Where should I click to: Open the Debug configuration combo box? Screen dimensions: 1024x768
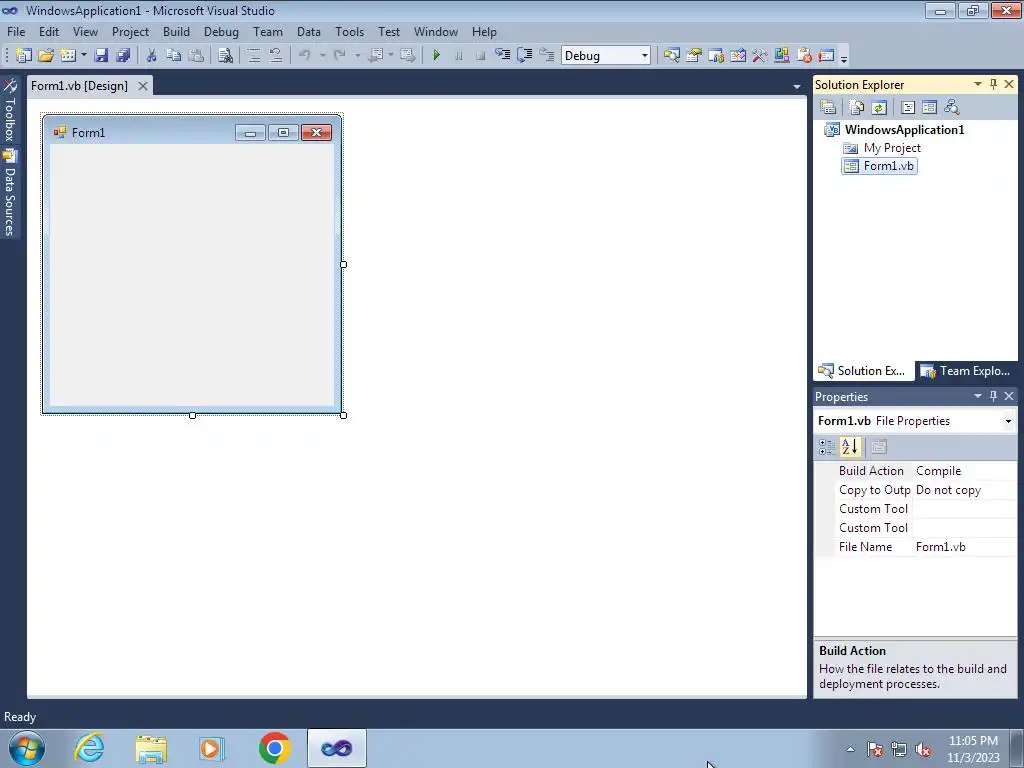click(605, 56)
